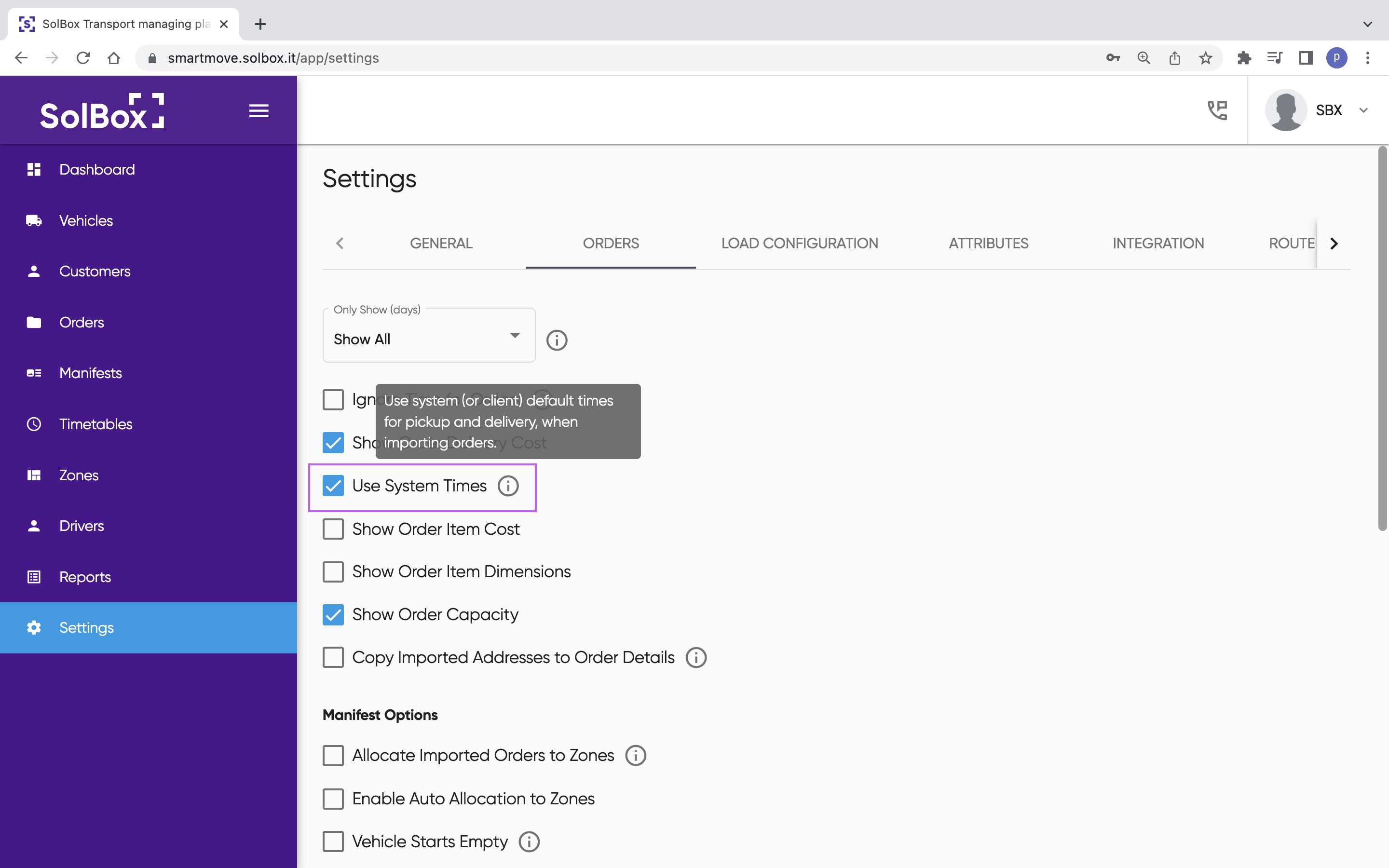Viewport: 1389px width, 868px height.
Task: Open a new browser tab
Action: point(260,24)
